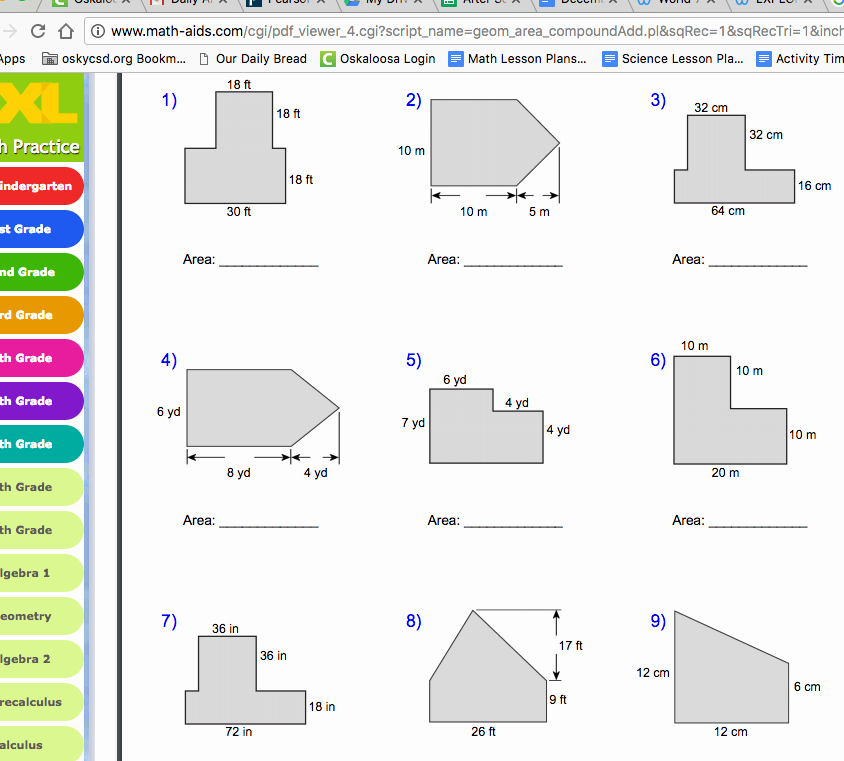Click the home button in the toolbar
Image resolution: width=844 pixels, height=761 pixels.
click(66, 30)
